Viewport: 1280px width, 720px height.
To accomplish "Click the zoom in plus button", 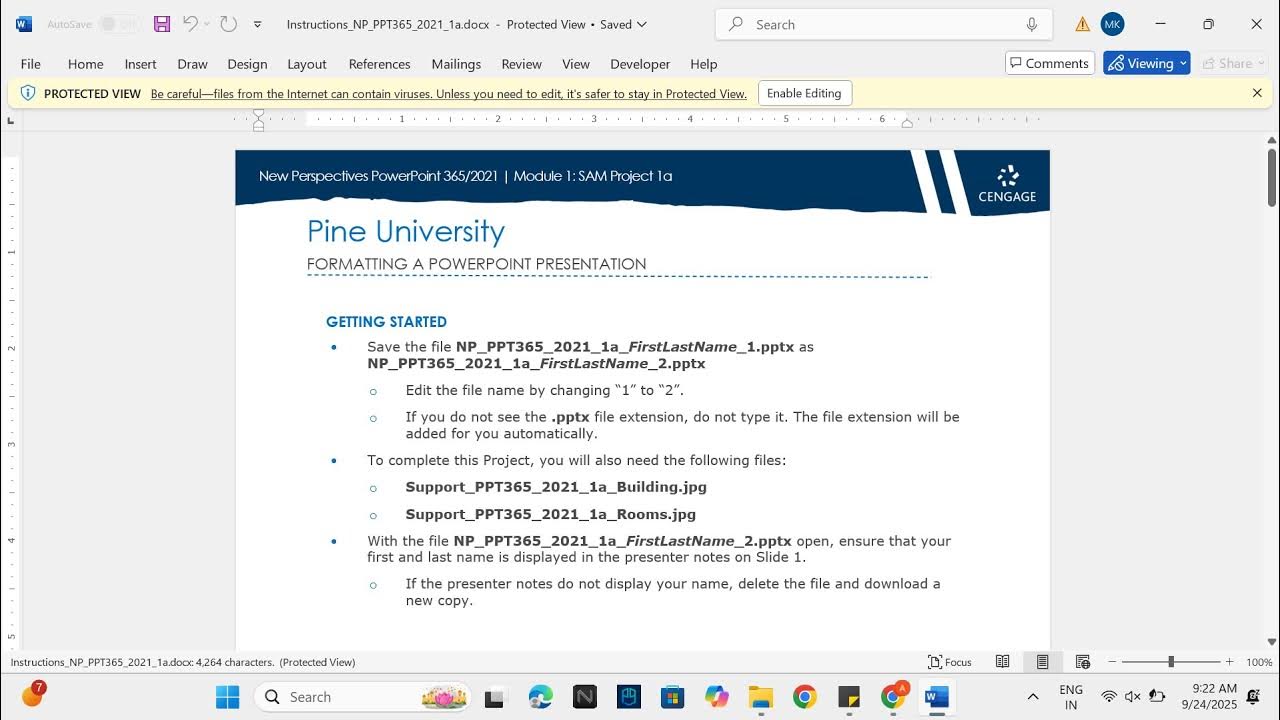I will point(1229,662).
